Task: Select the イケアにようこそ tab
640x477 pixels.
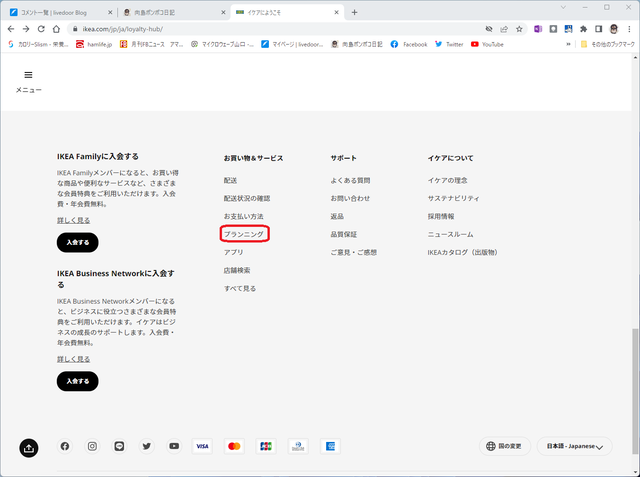Action: [287, 13]
